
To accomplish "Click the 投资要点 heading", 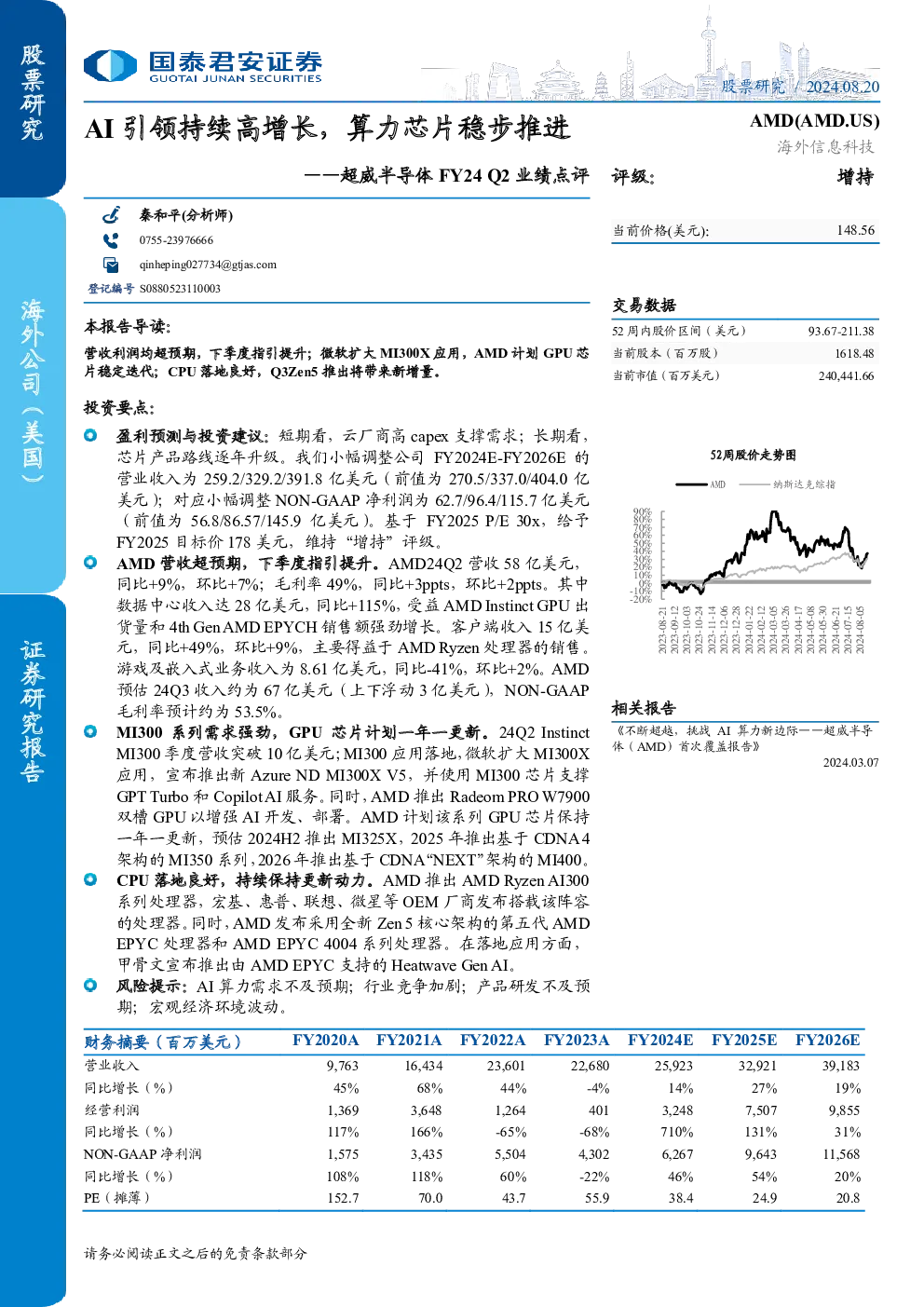I will tap(119, 408).
